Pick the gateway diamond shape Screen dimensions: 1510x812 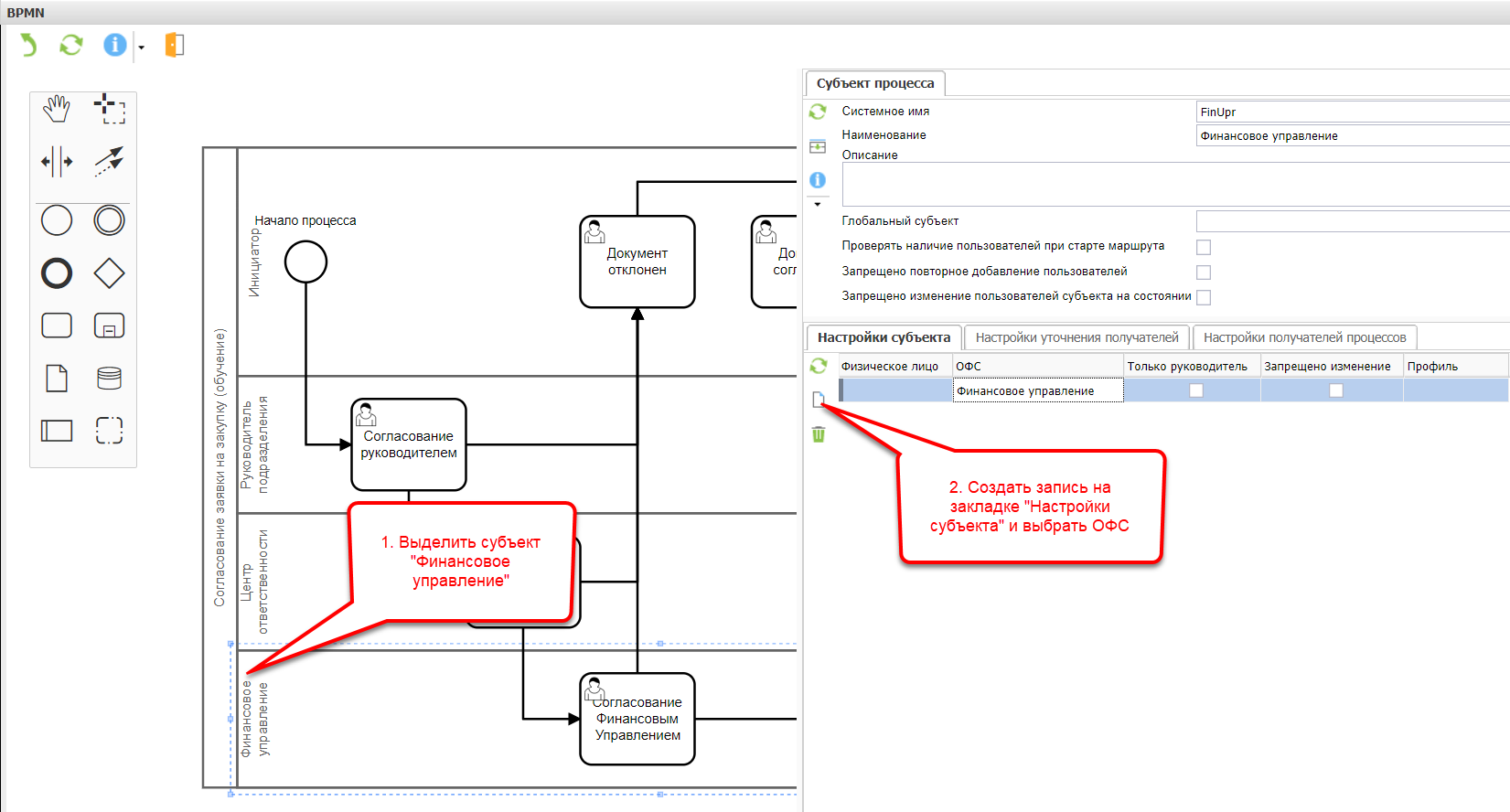[109, 273]
